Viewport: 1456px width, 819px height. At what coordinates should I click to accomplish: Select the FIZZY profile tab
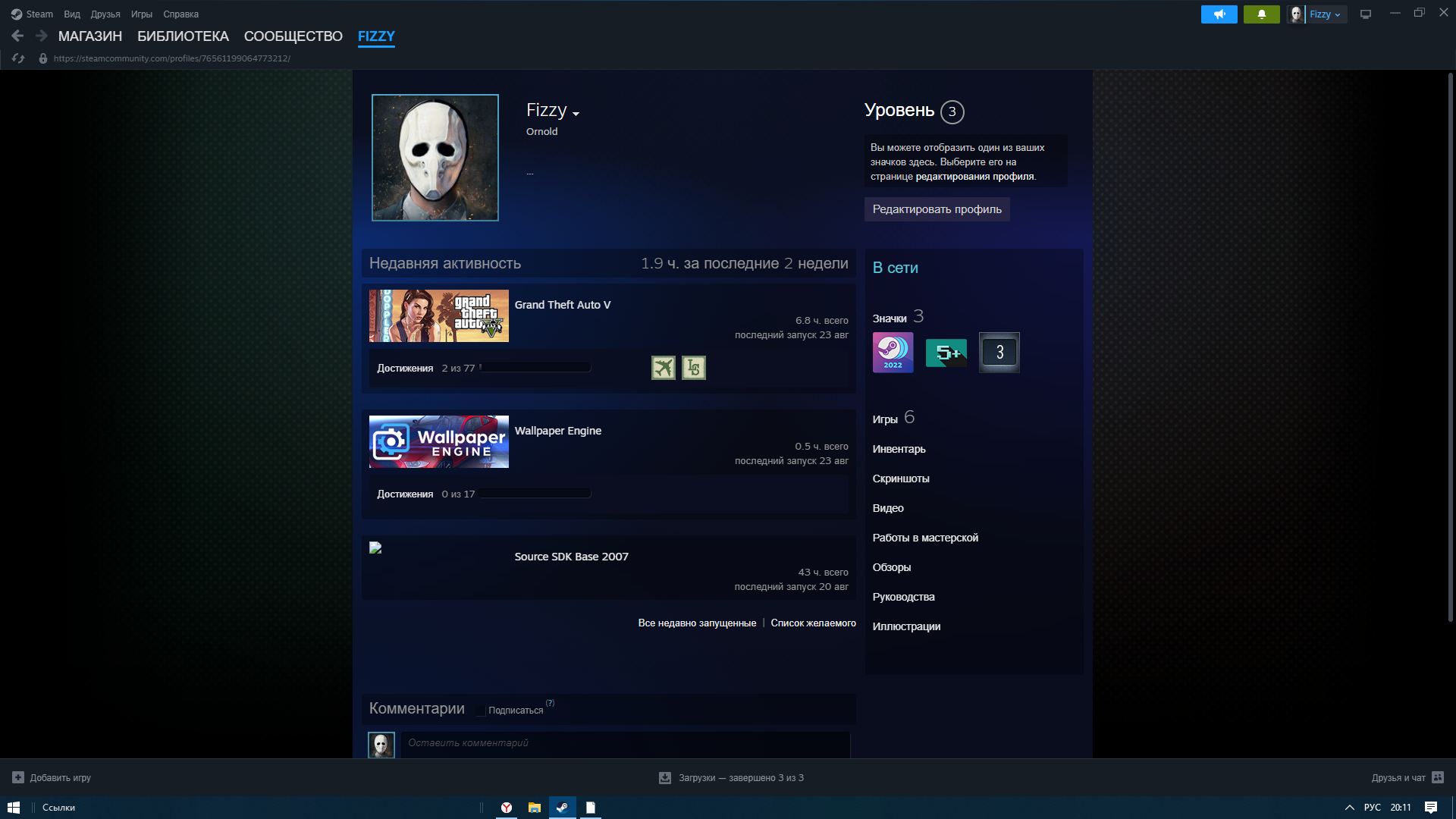[376, 36]
